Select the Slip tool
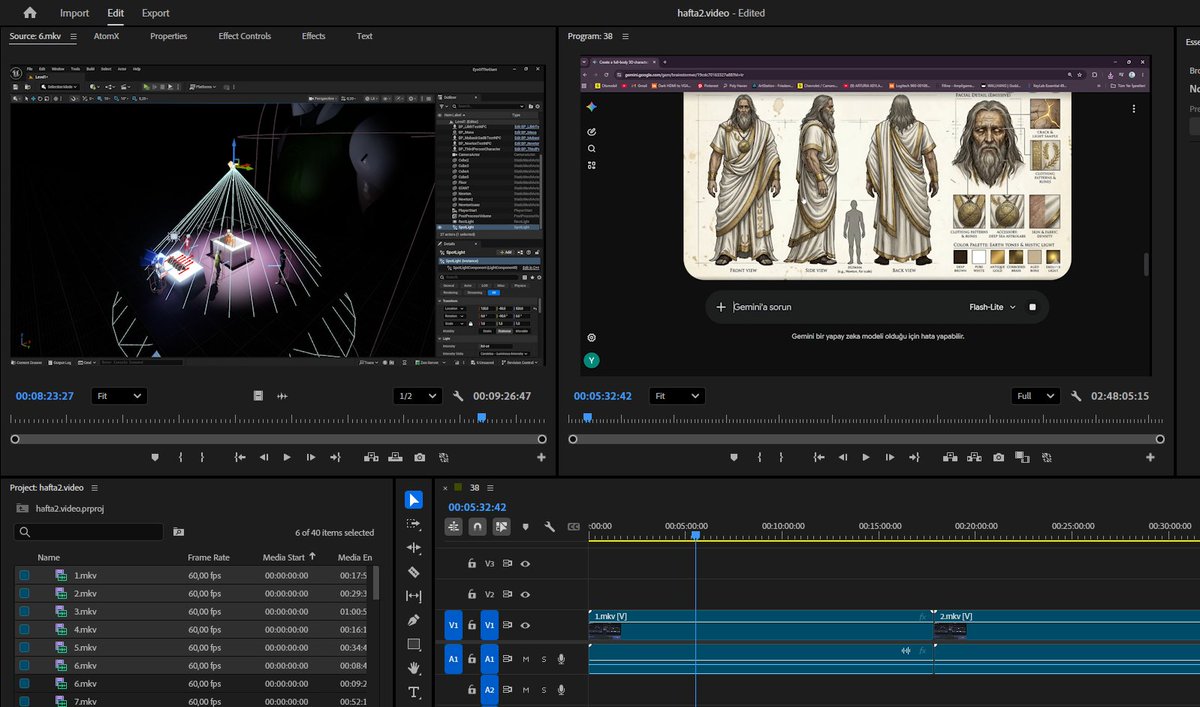The image size is (1200, 707). [414, 596]
